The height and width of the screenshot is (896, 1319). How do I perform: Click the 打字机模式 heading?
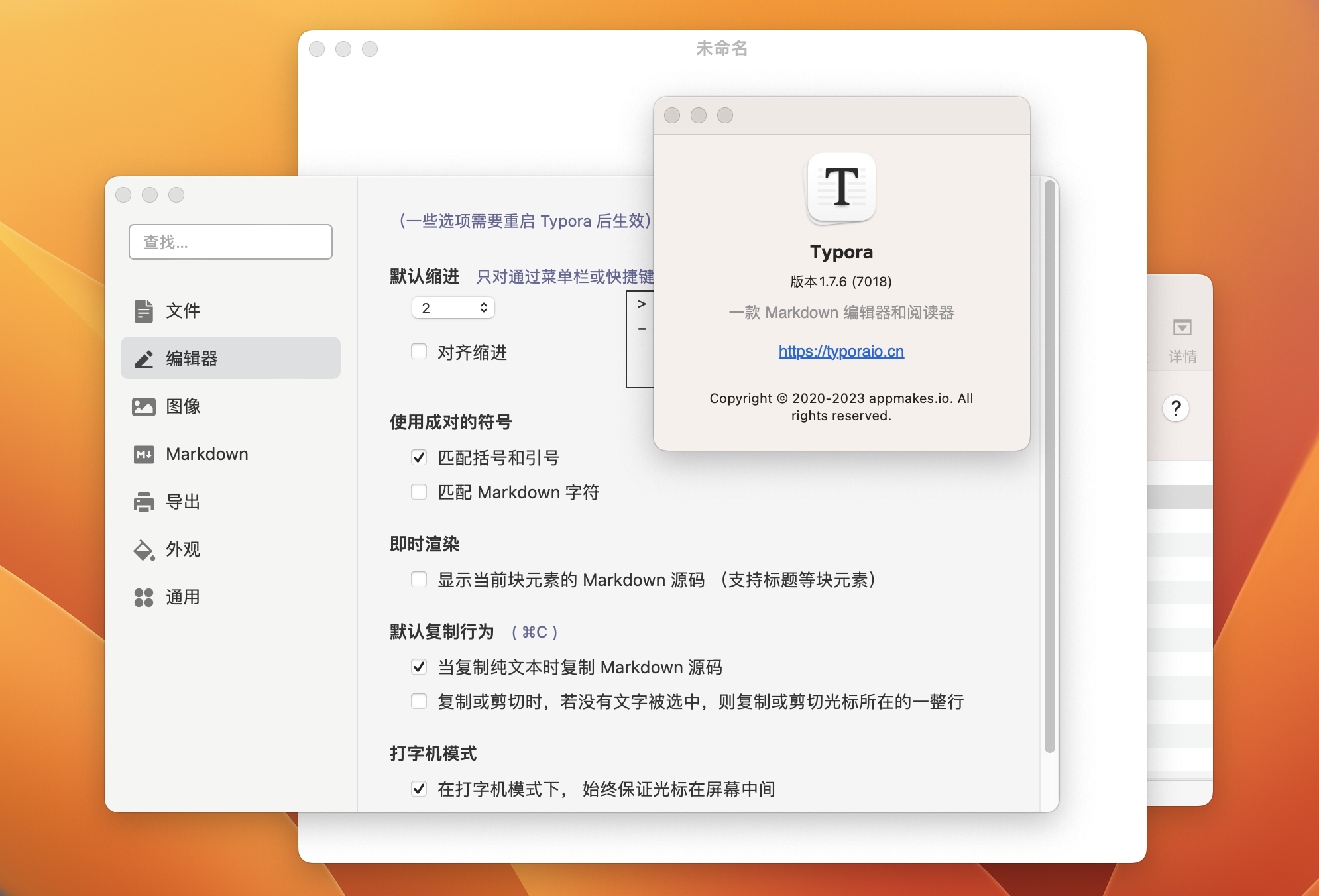click(433, 754)
